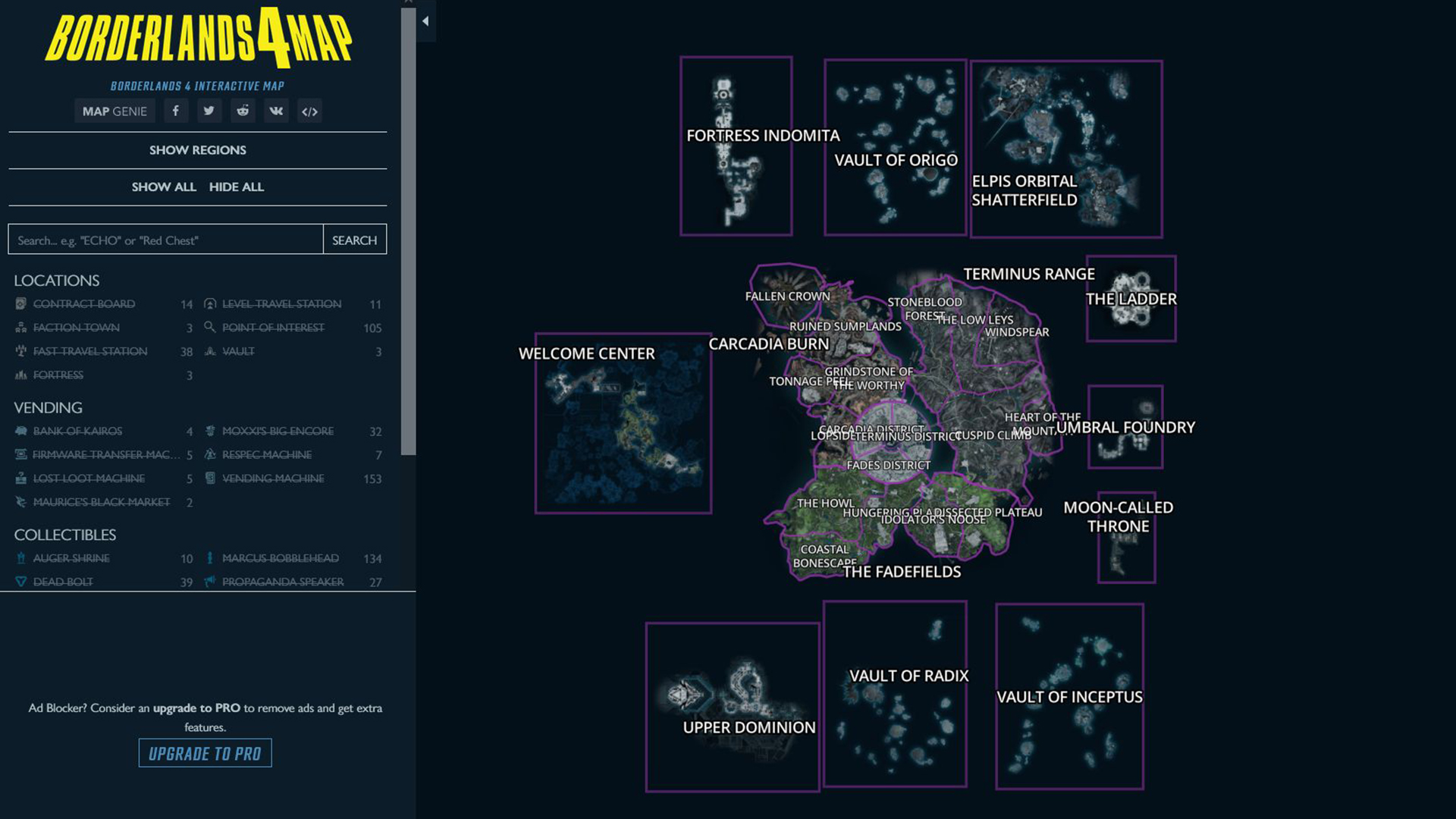Image resolution: width=1456 pixels, height=819 pixels.
Task: Open the upgrade to PRO text link
Action: (196, 708)
